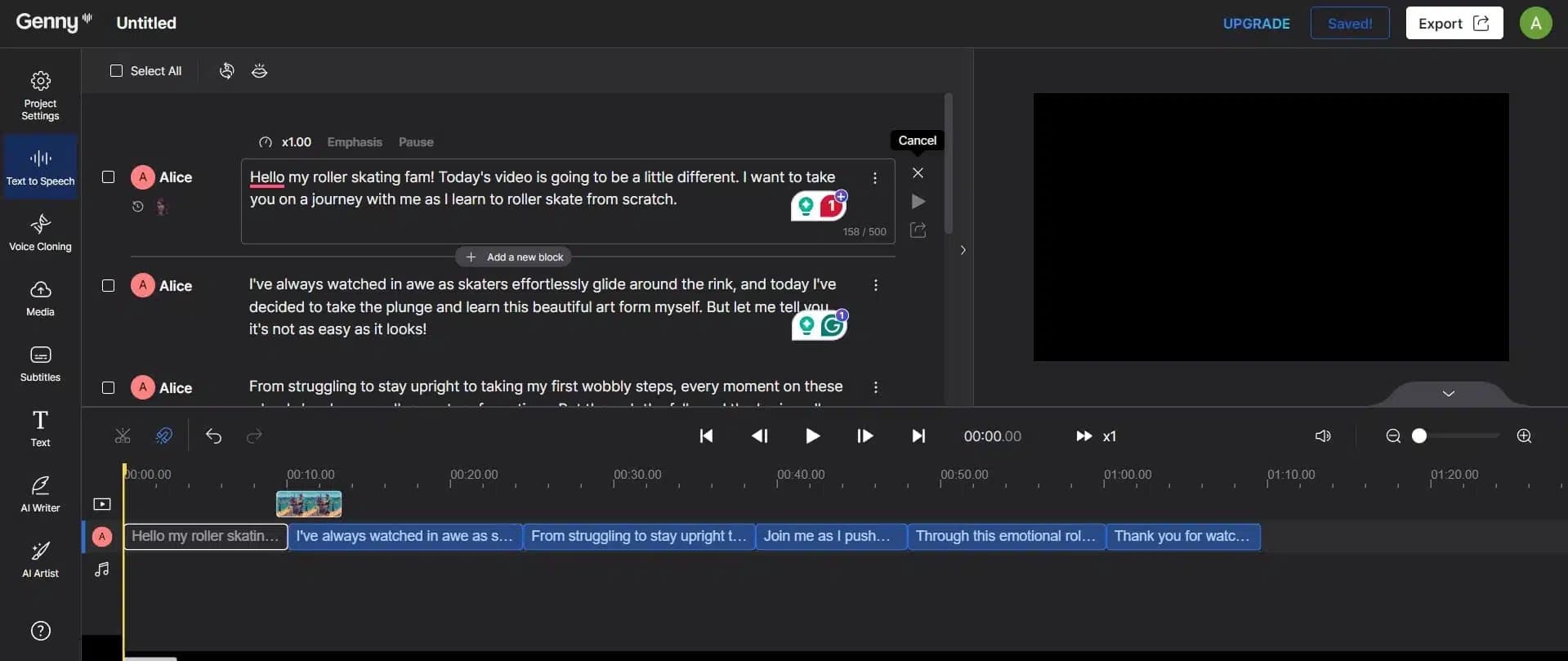This screenshot has width=1568, height=661.
Task: Zoom in the timeline
Action: (1524, 435)
